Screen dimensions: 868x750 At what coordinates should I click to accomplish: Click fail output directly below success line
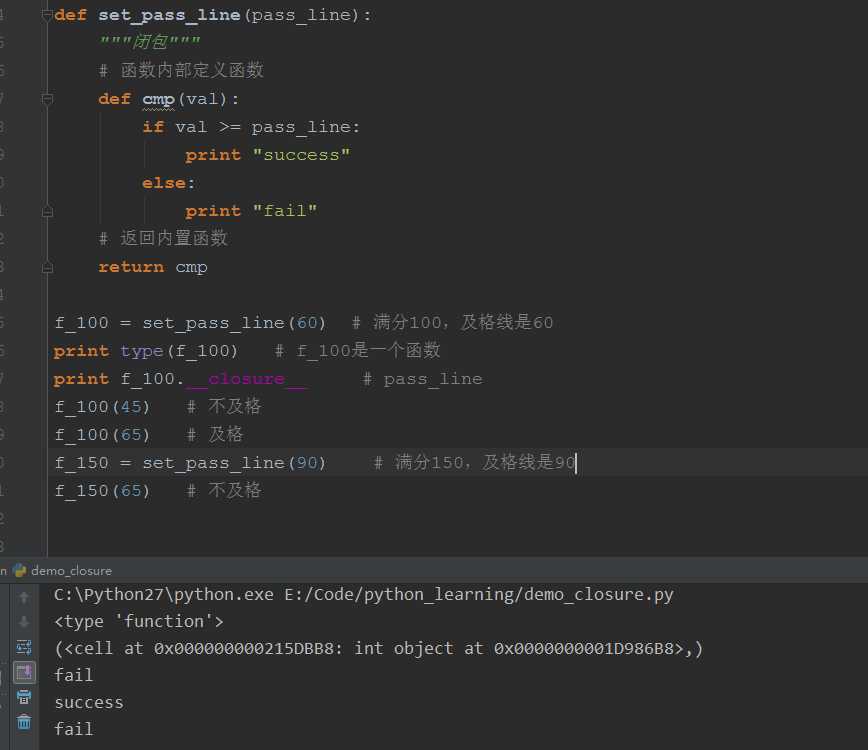(x=74, y=729)
